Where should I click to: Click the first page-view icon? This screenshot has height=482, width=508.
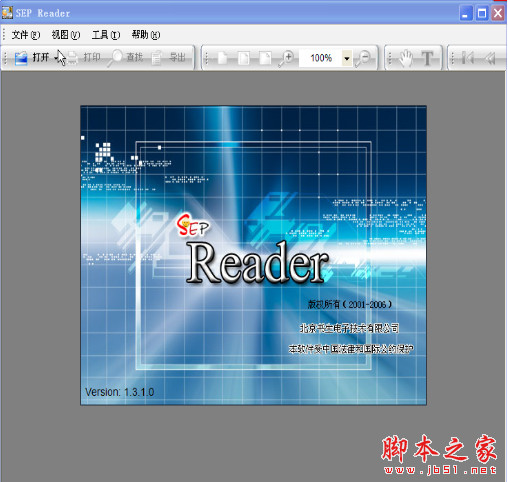click(223, 58)
